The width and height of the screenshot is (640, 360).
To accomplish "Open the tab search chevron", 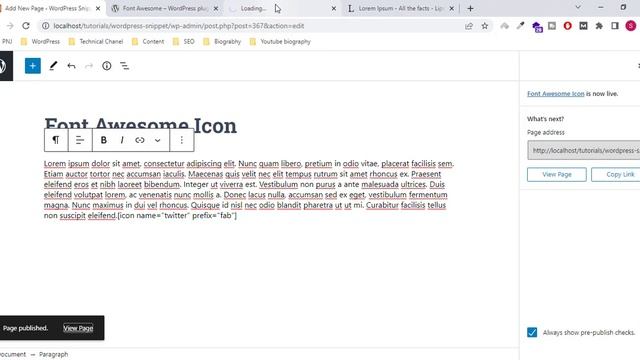I will click(578, 7).
